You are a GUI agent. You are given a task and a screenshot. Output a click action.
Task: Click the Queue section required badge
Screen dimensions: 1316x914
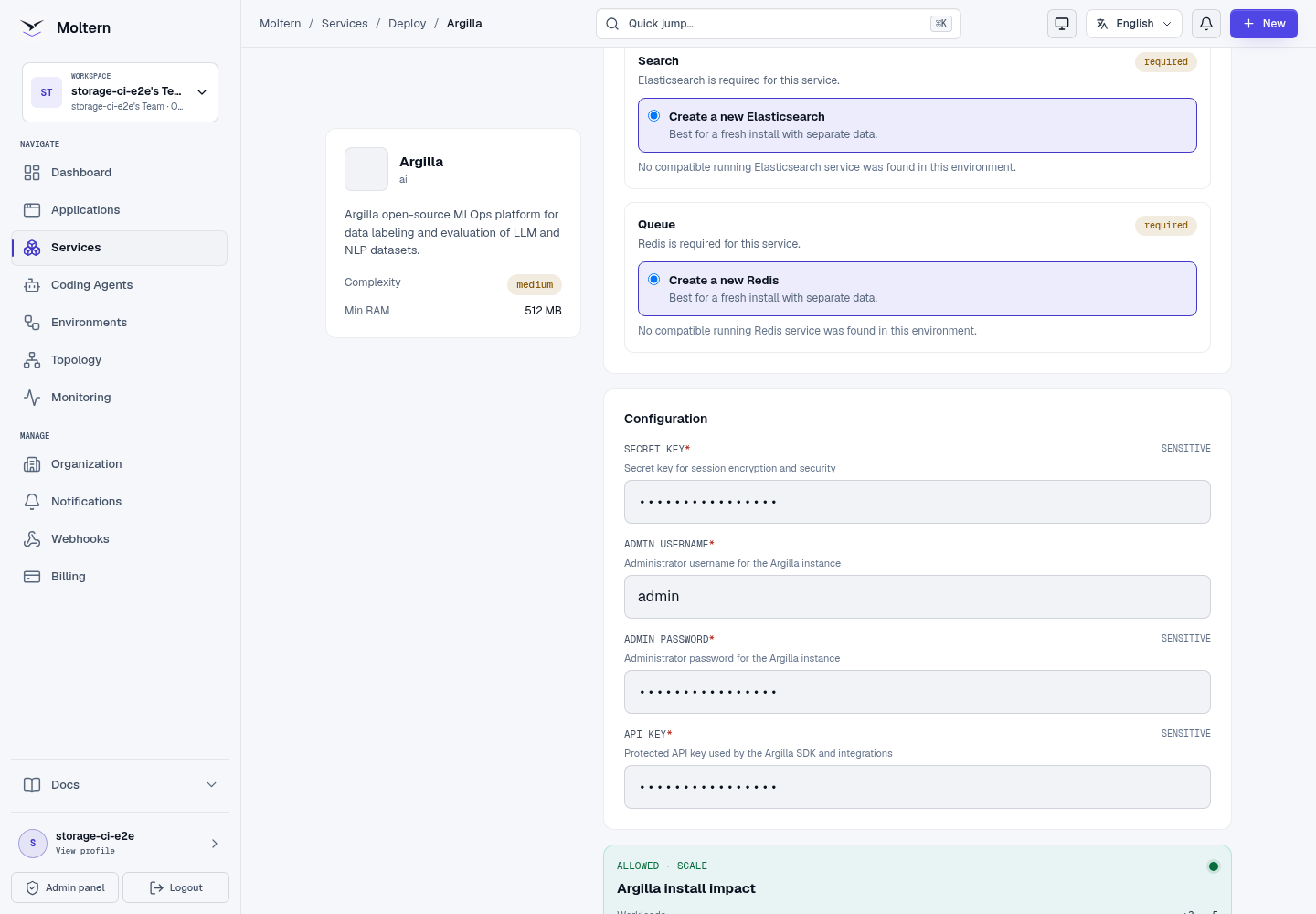pyautogui.click(x=1166, y=226)
